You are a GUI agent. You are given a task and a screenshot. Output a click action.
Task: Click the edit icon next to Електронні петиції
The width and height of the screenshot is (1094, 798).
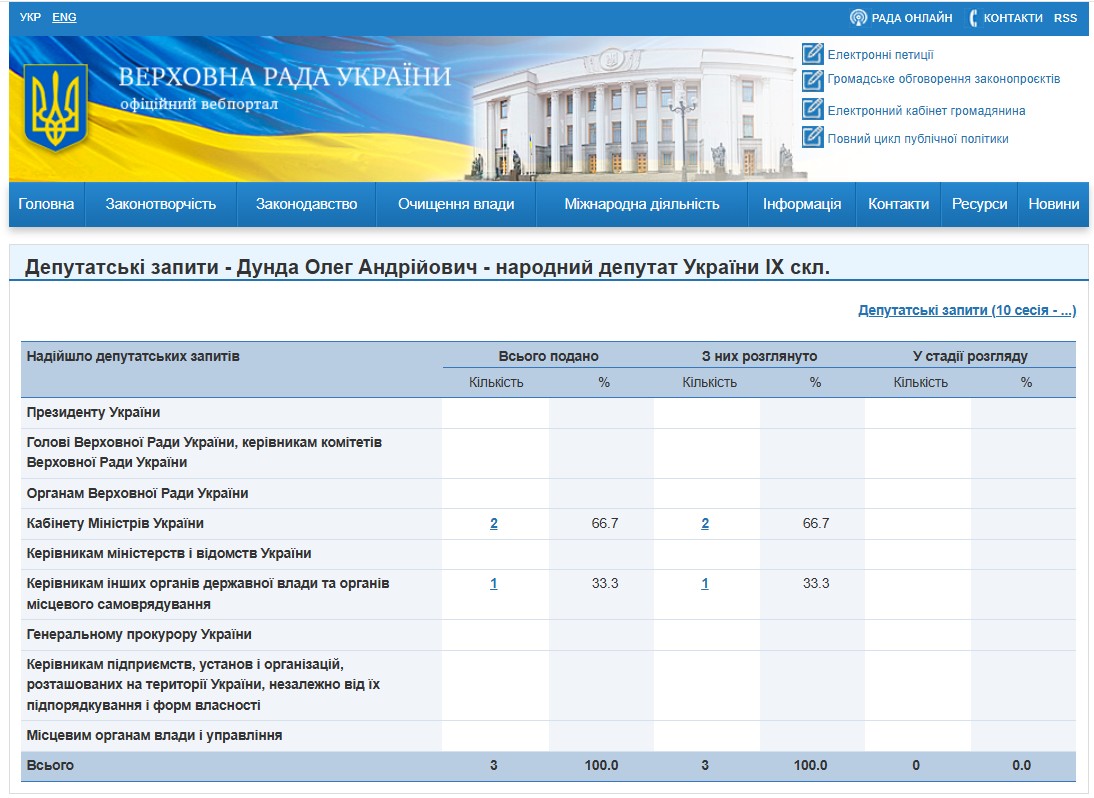tap(812, 54)
